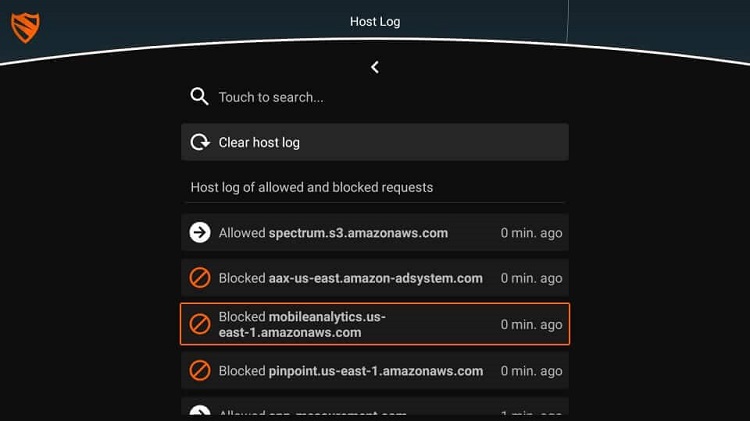This screenshot has width=750, height=421.
Task: Click the partially visible Allowed entry at bottom
Action: pos(375,407)
